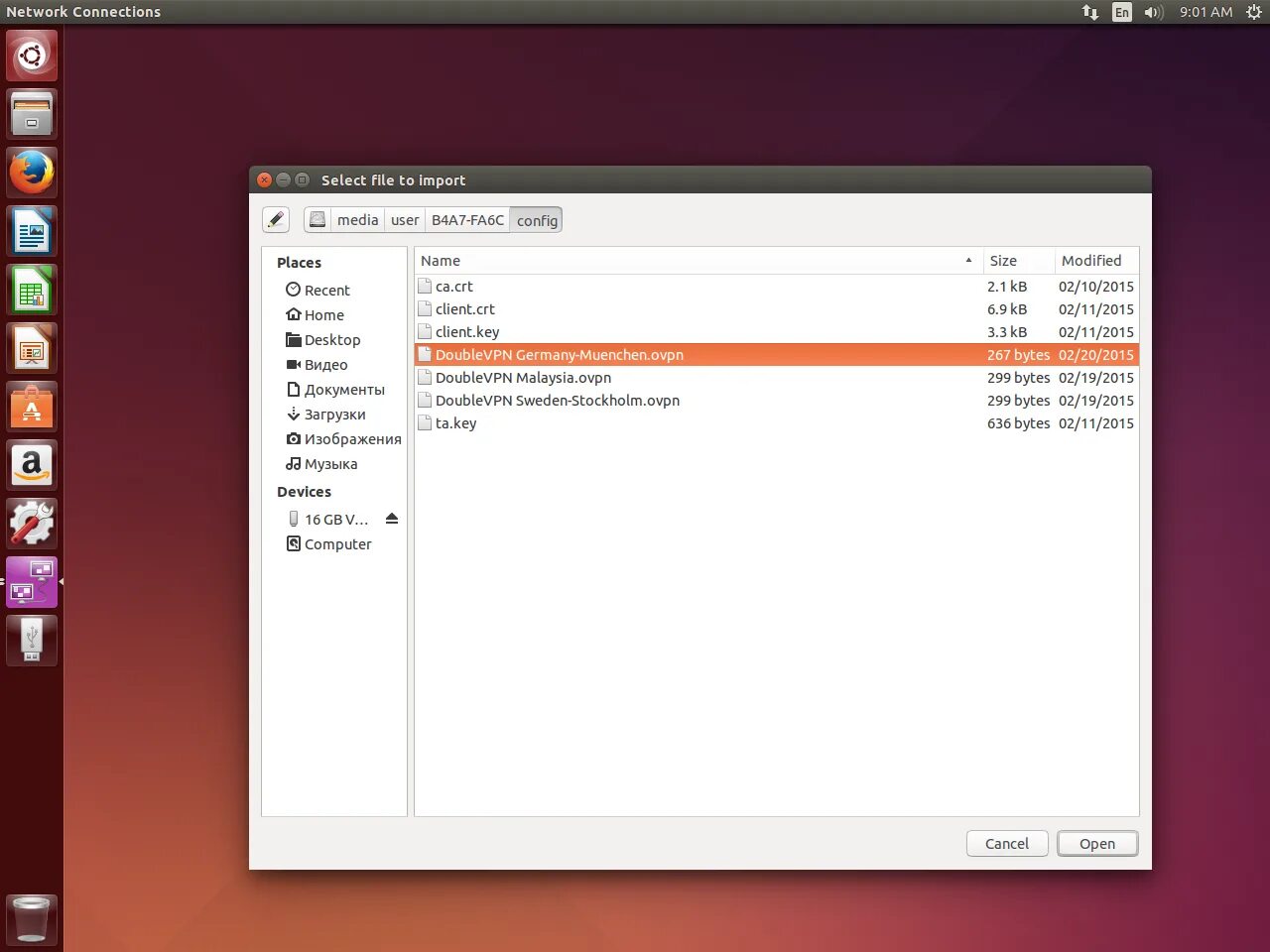Launch LibreOffice Calc from dock
The height and width of the screenshot is (952, 1270).
[32, 290]
